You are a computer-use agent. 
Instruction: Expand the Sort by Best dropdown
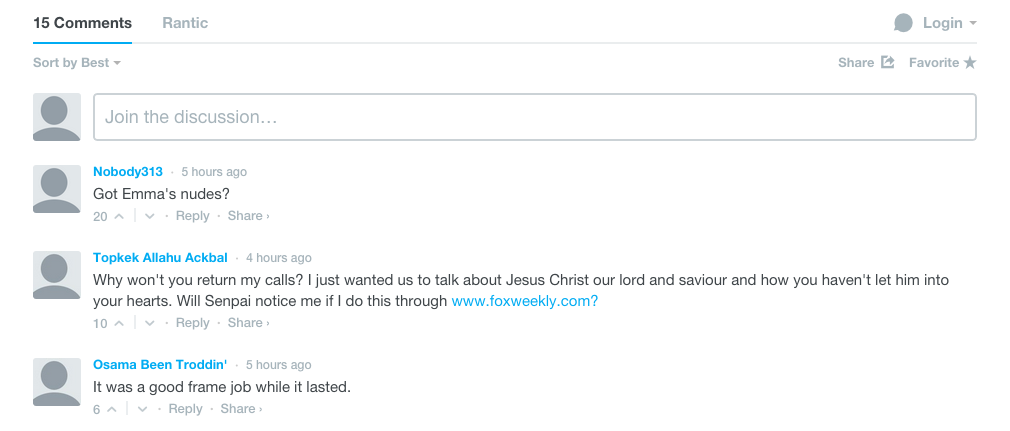[77, 62]
